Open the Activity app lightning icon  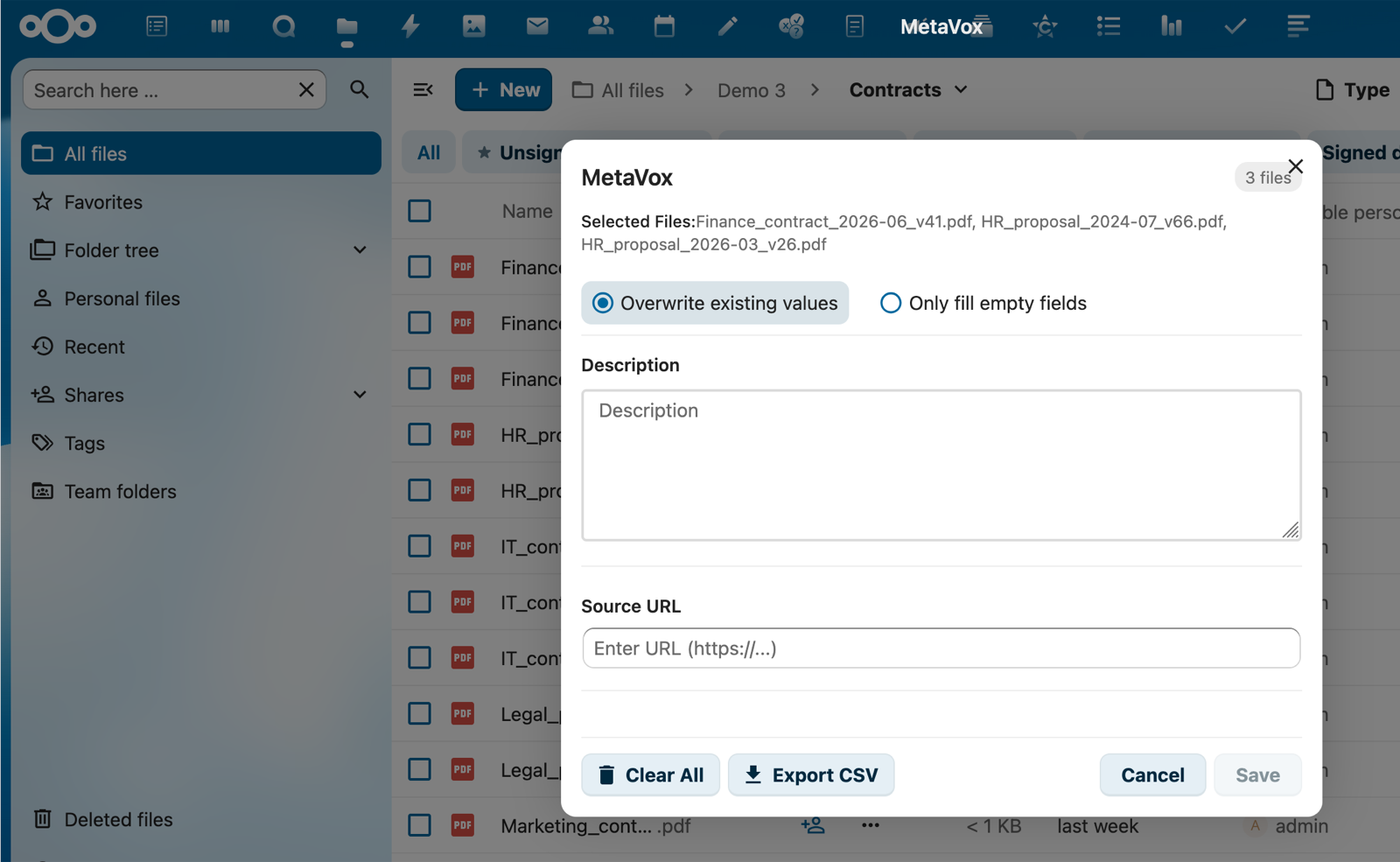(x=409, y=26)
